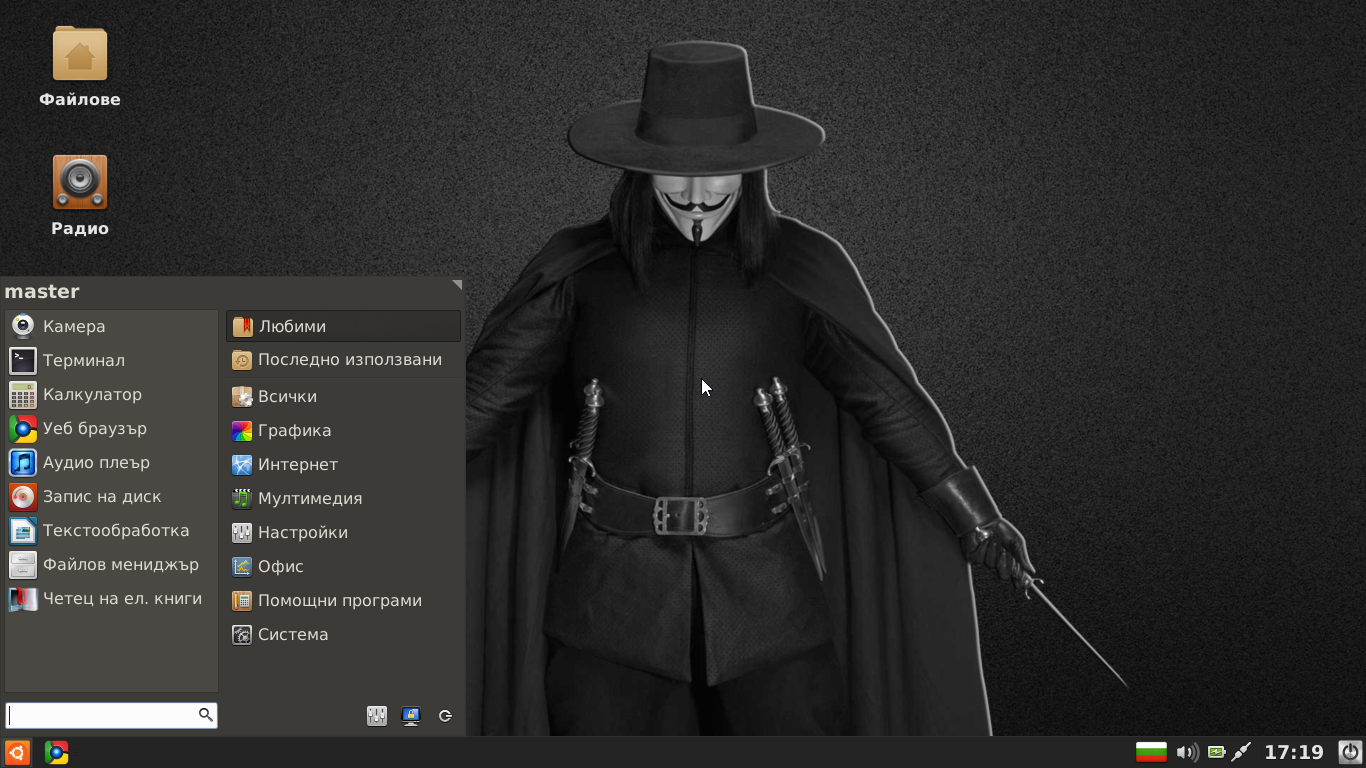Open Четец на ел. книги
The height and width of the screenshot is (768, 1366).
(x=111, y=598)
